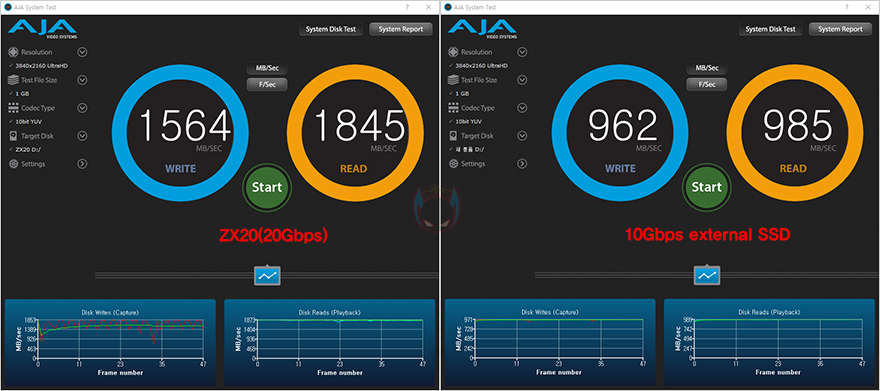Viewport: 880px width, 391px height.
Task: Click the 1 GB file size value in right window
Action: pos(463,93)
